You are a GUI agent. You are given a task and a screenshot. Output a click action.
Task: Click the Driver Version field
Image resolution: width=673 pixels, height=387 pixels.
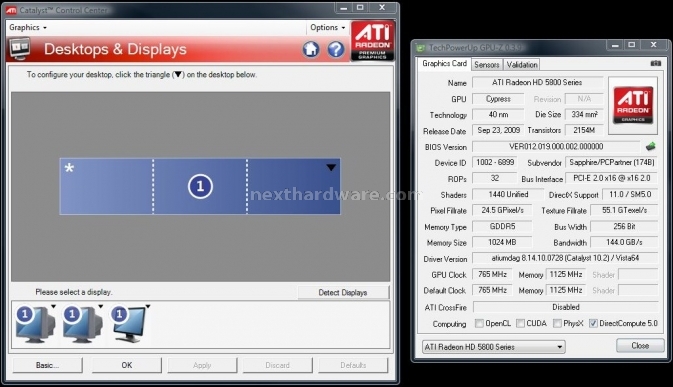tap(565, 258)
